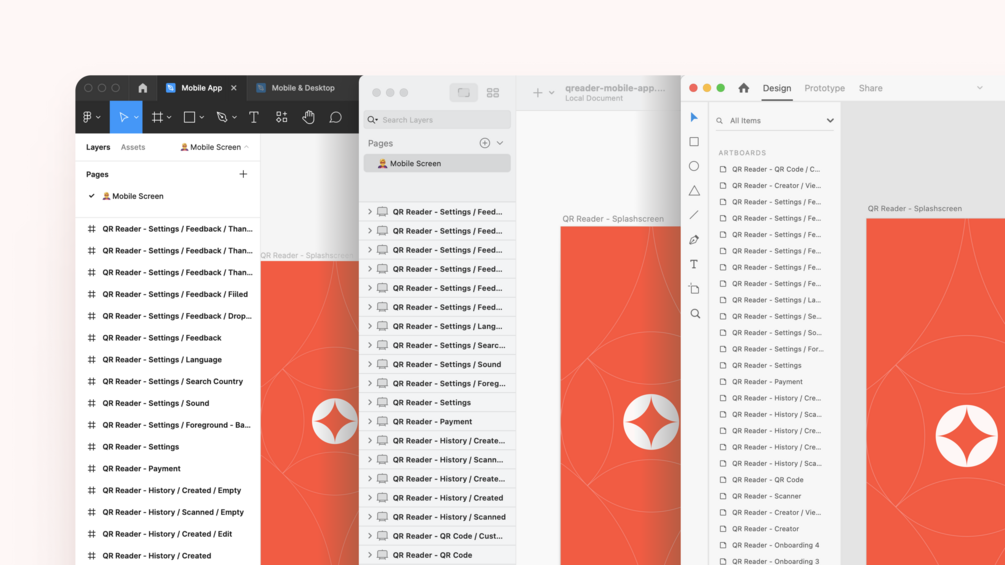Open the Resources components tool in Figma
The width and height of the screenshot is (1005, 565).
click(x=281, y=117)
